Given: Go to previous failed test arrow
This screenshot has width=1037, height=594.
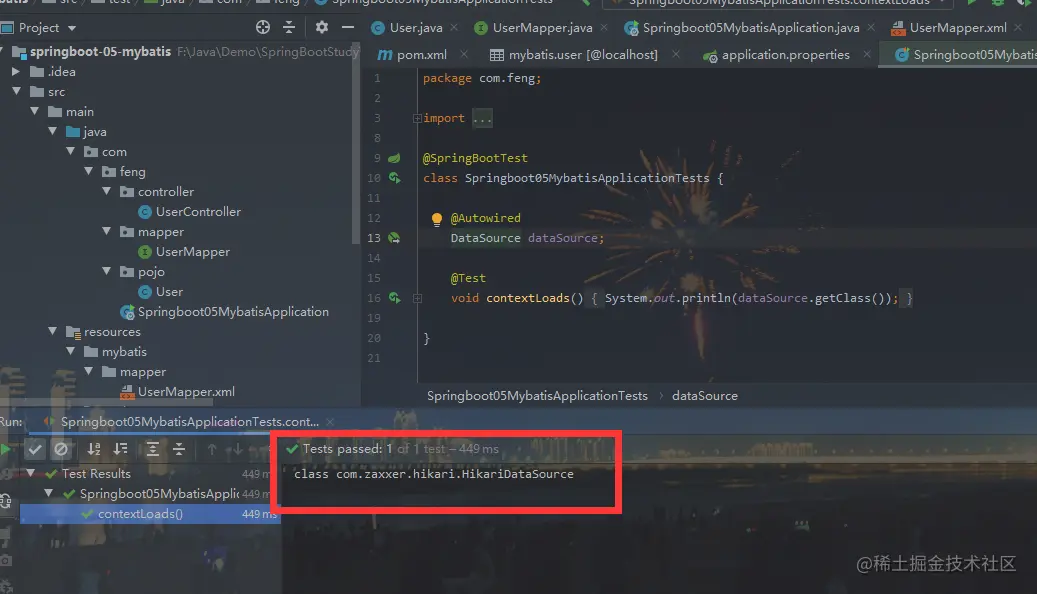Looking at the screenshot, I should click(212, 449).
